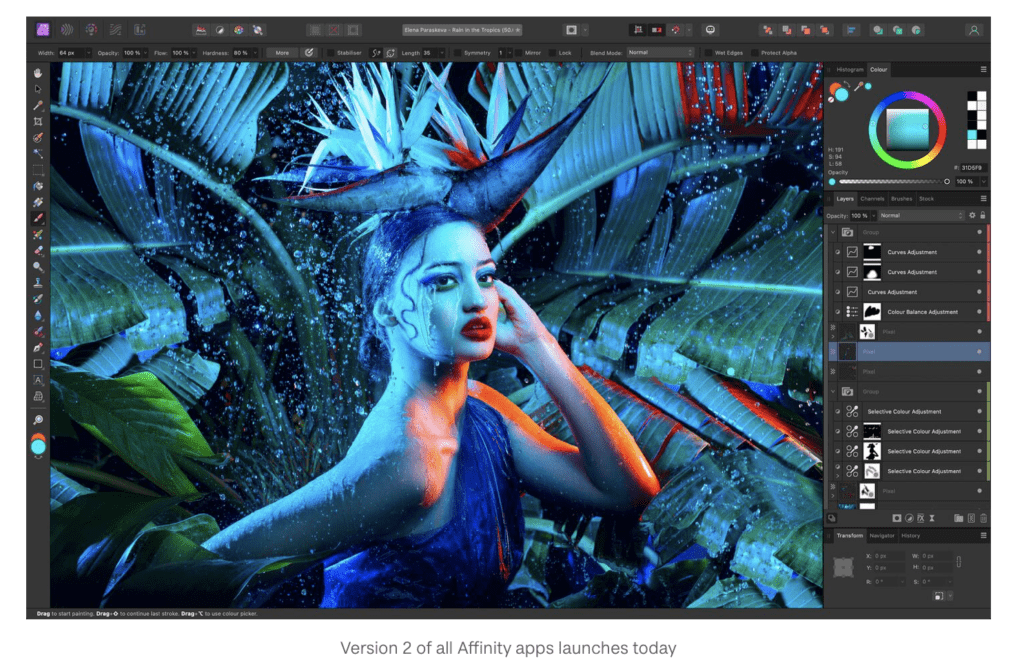Select the Colour Picker tool
The height and width of the screenshot is (671, 1024).
point(37,104)
